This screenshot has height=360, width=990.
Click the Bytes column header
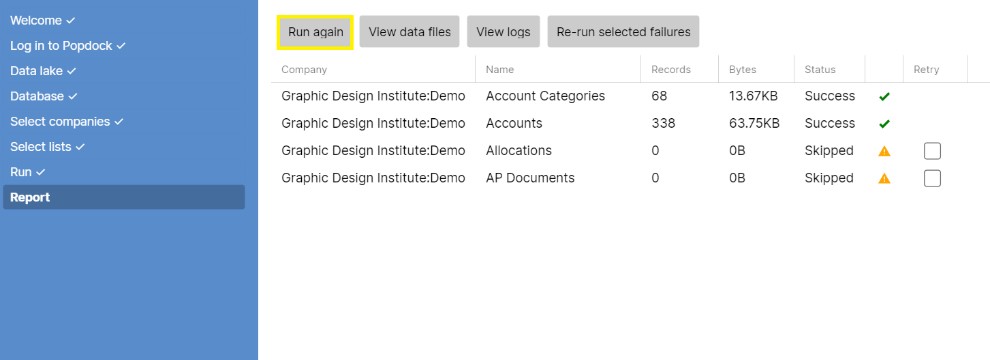click(742, 69)
